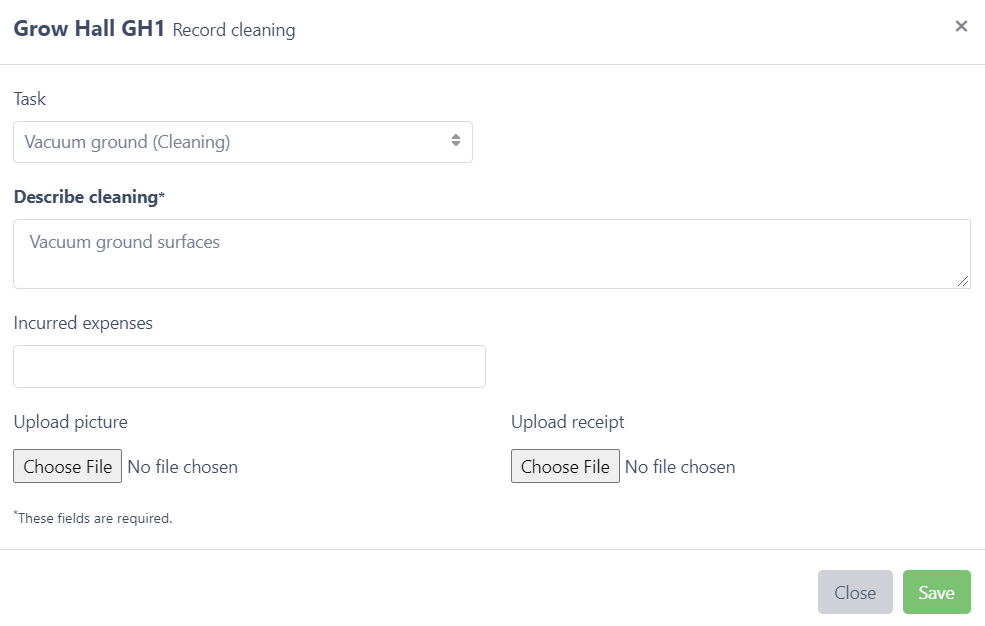Focus the Describe cleaning text area

[491, 254]
